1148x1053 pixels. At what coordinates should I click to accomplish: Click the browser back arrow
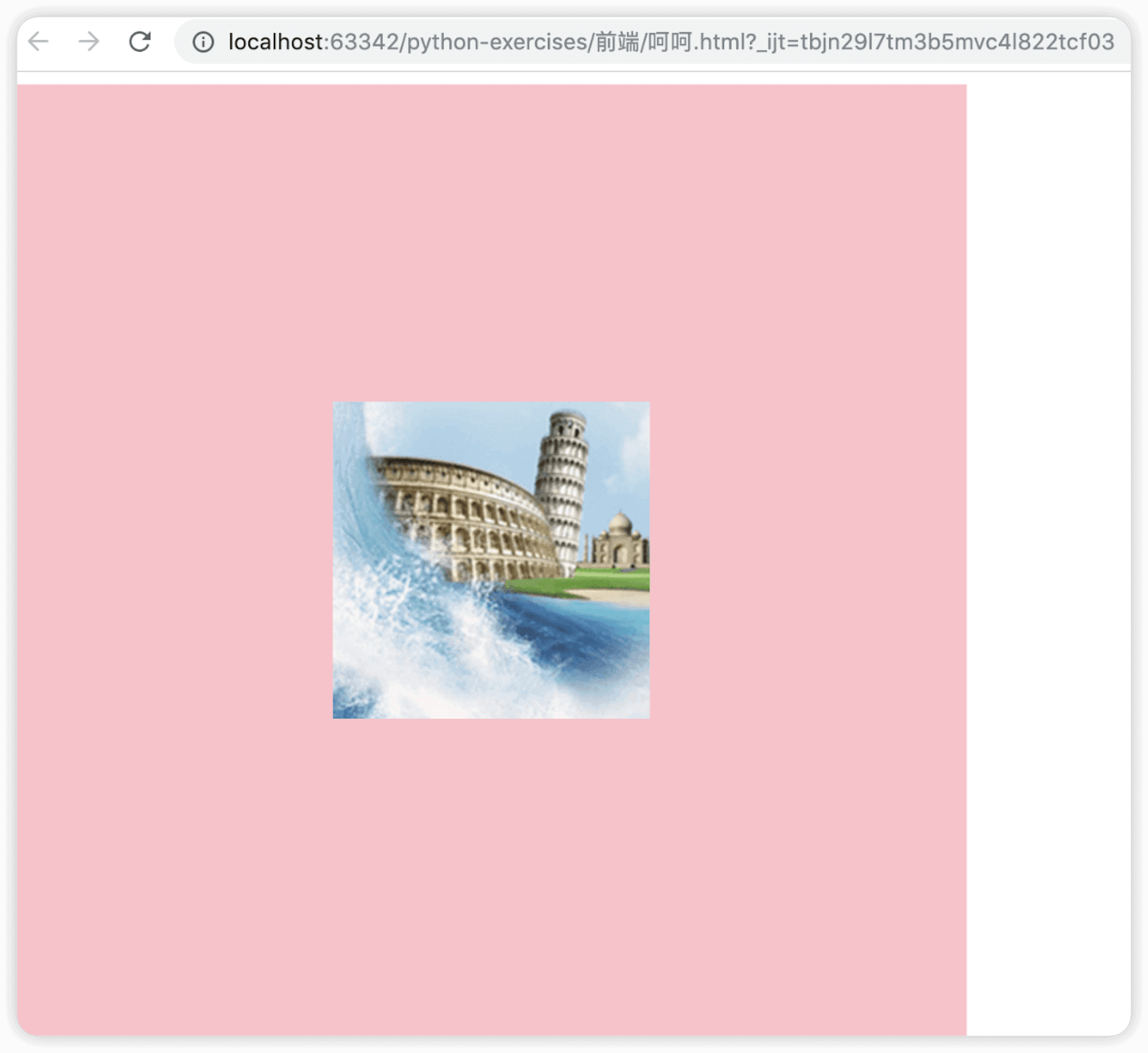(x=39, y=41)
